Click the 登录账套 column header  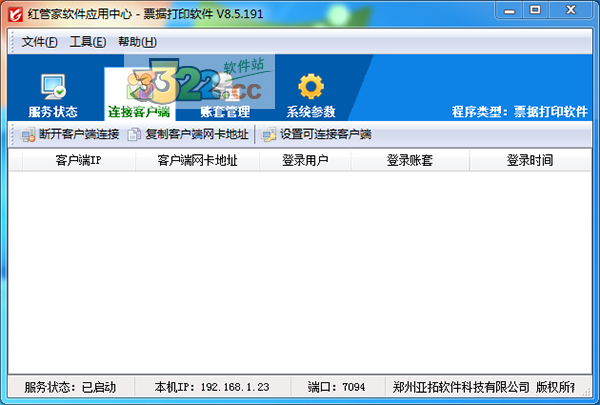click(410, 160)
